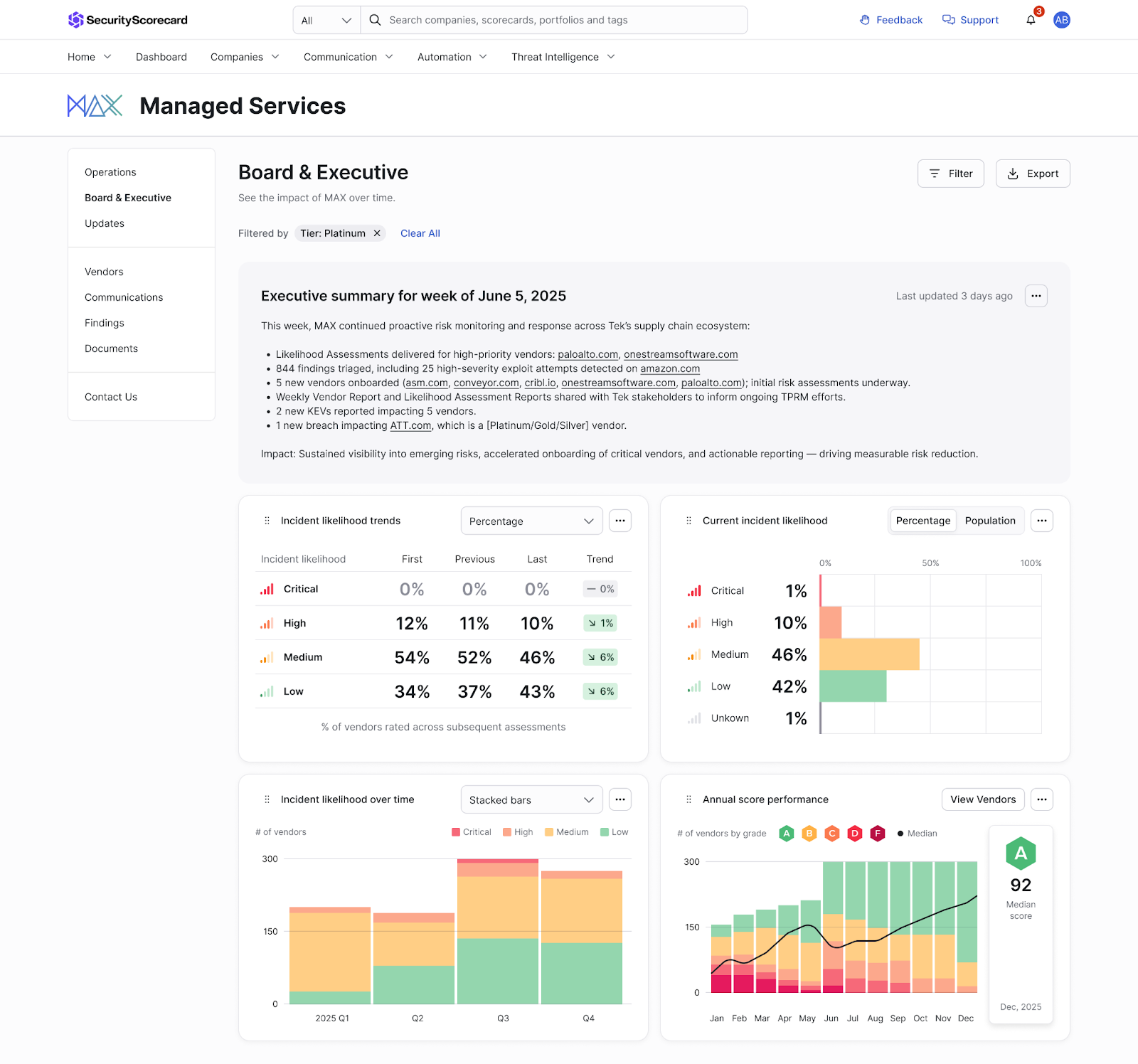
Task: Open the notifications bell icon
Action: tap(1031, 20)
